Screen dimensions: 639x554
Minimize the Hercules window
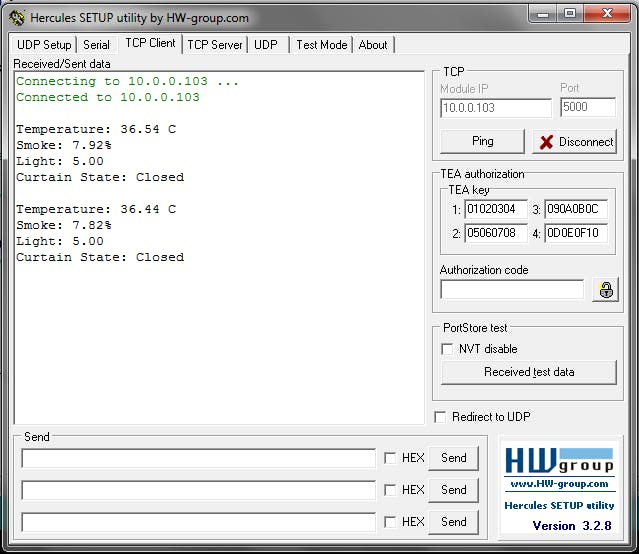coord(543,15)
